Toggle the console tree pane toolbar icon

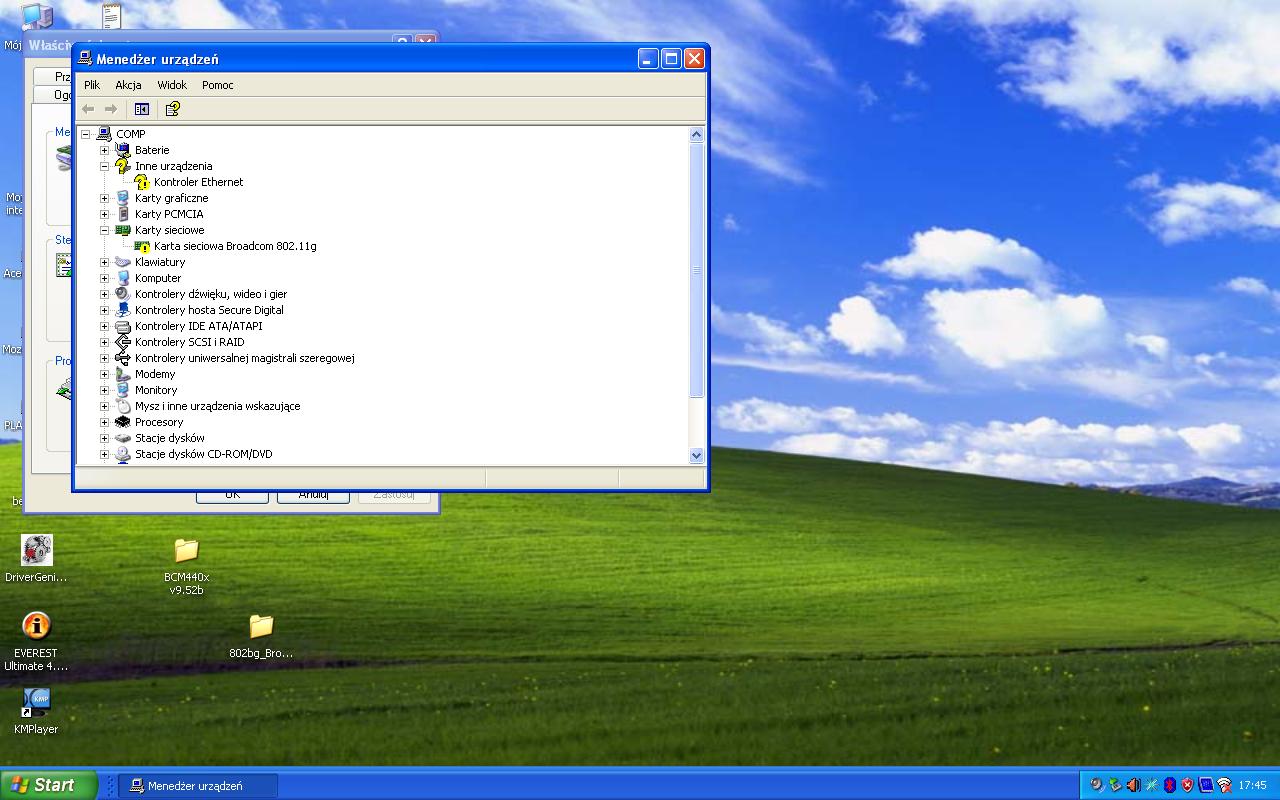click(x=142, y=109)
